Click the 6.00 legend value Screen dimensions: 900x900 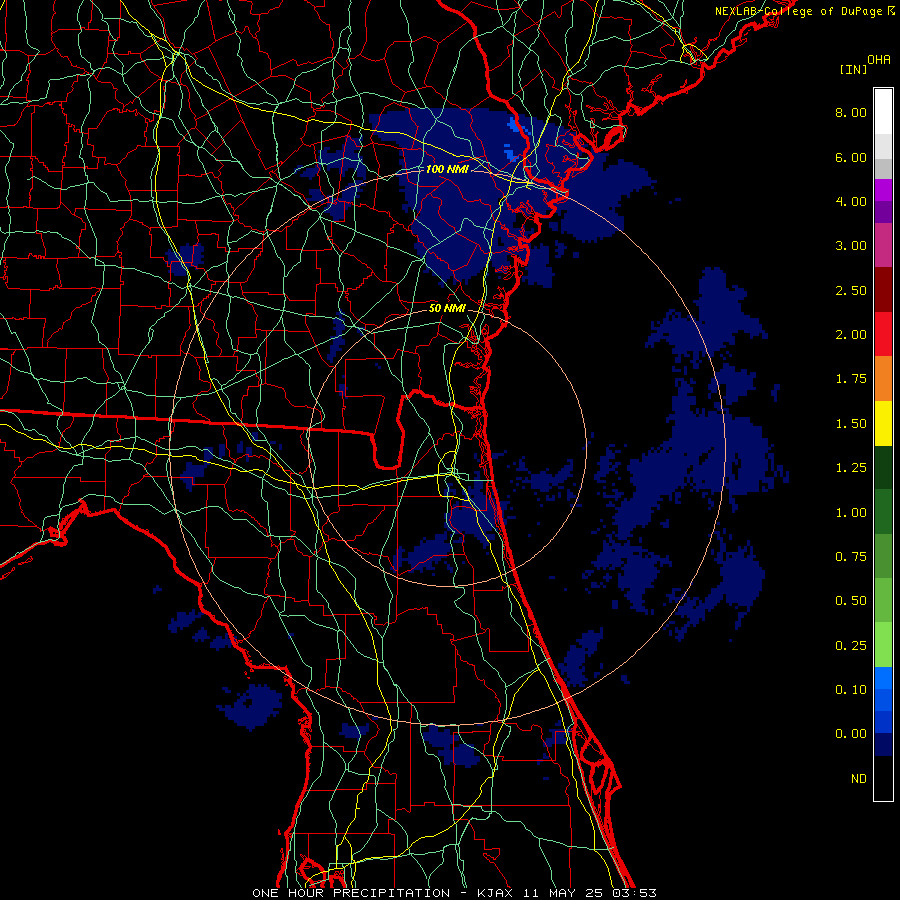851,157
